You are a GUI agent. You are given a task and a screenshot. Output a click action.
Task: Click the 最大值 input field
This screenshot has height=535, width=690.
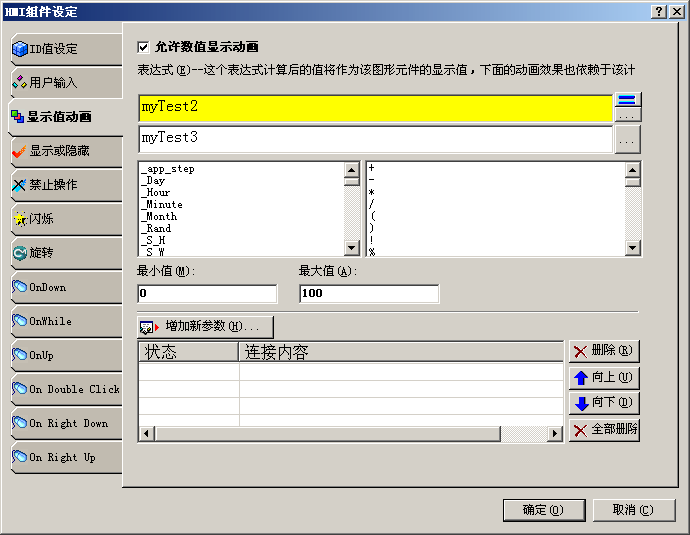[368, 294]
